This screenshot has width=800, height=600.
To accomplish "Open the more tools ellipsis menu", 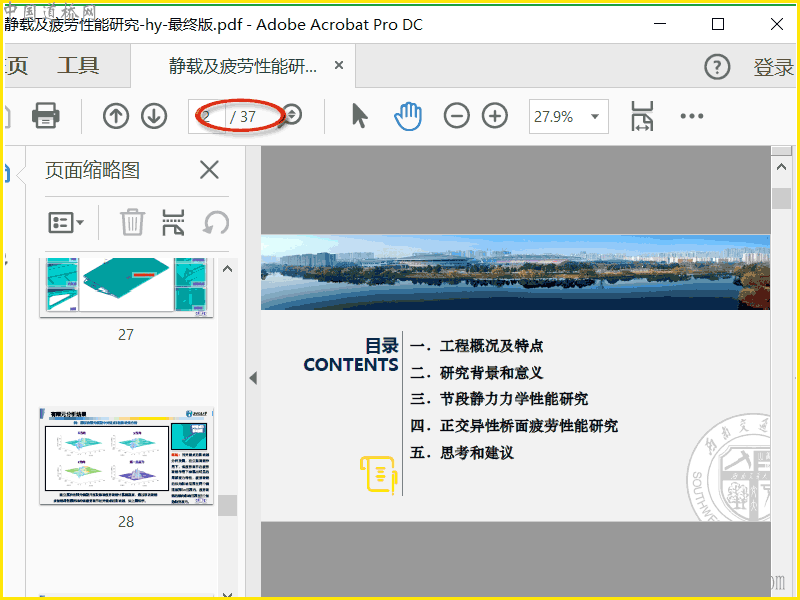I will click(x=692, y=116).
